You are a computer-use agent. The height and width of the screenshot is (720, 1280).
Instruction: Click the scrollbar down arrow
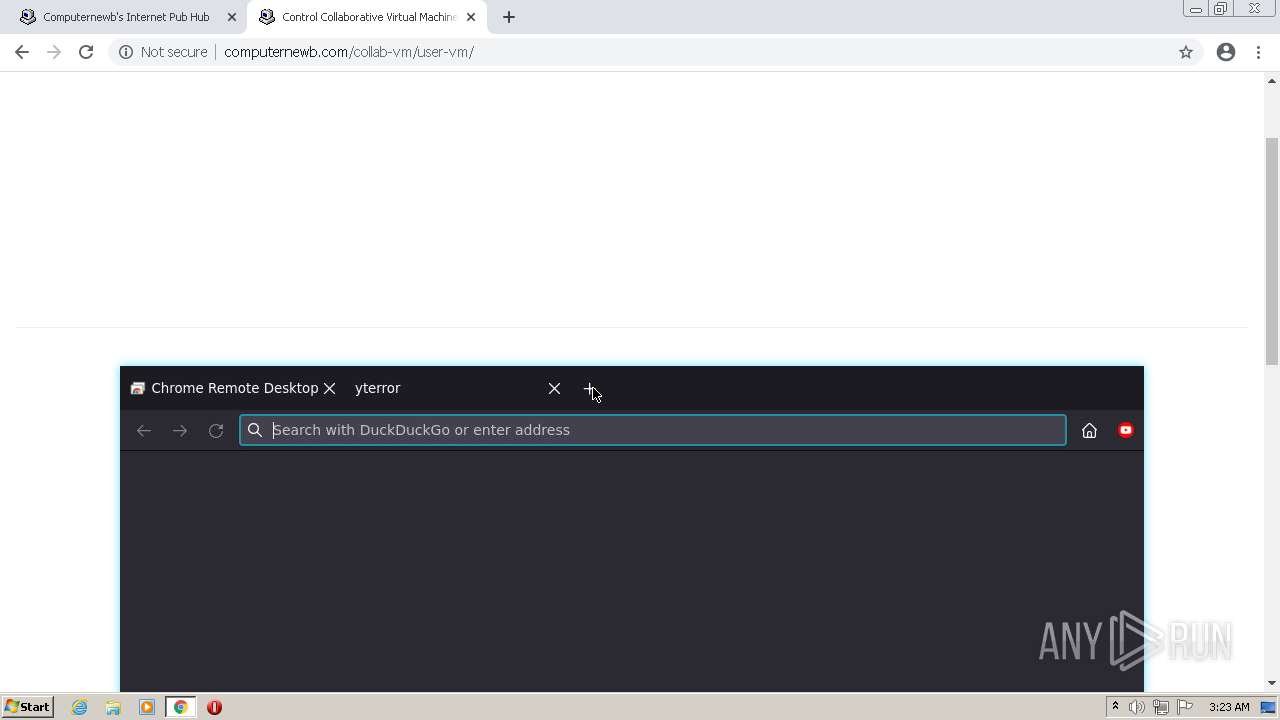pyautogui.click(x=1272, y=683)
